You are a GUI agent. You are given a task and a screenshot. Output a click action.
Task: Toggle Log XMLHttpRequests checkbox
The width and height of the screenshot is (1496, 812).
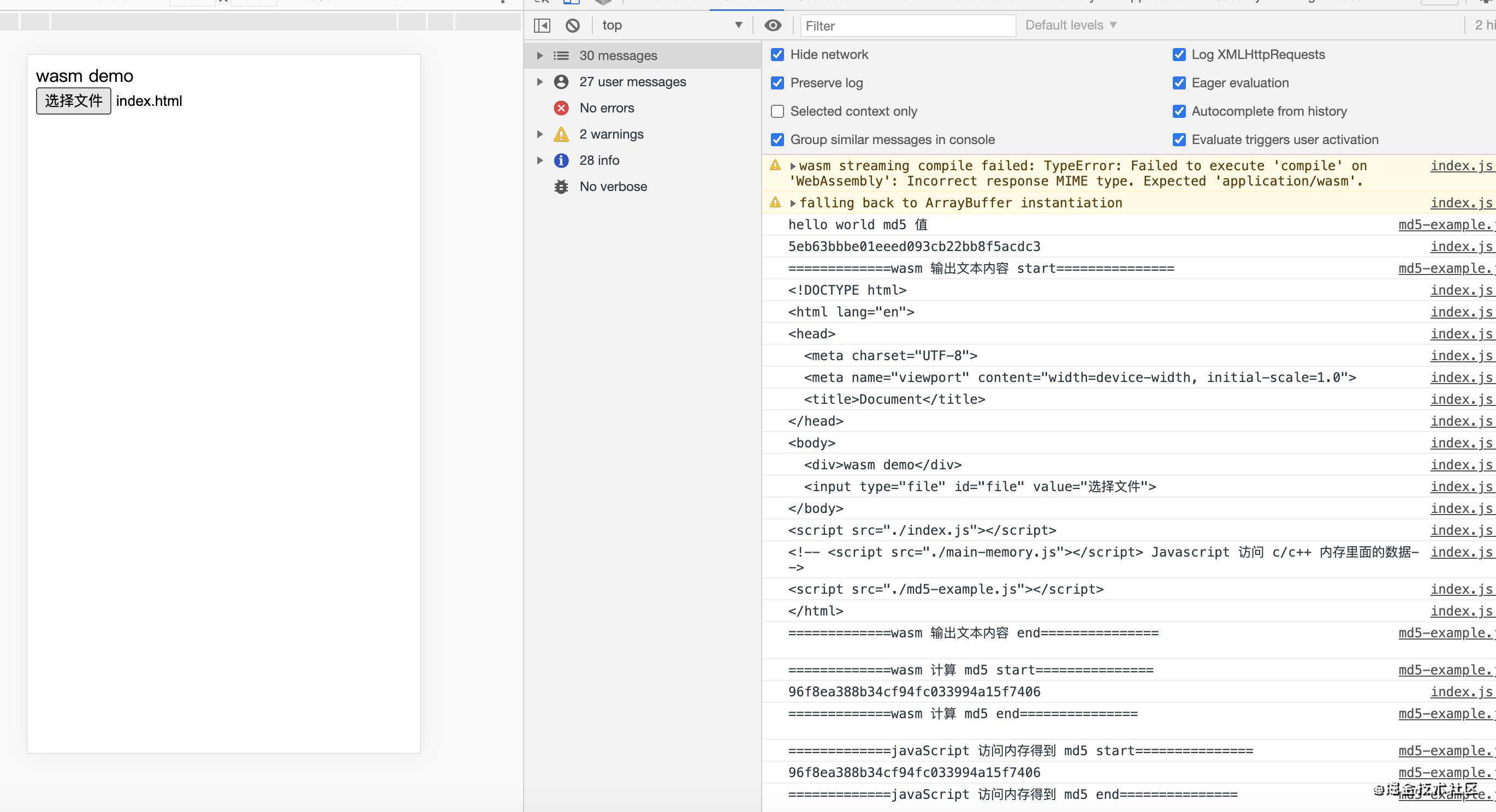pos(1179,55)
